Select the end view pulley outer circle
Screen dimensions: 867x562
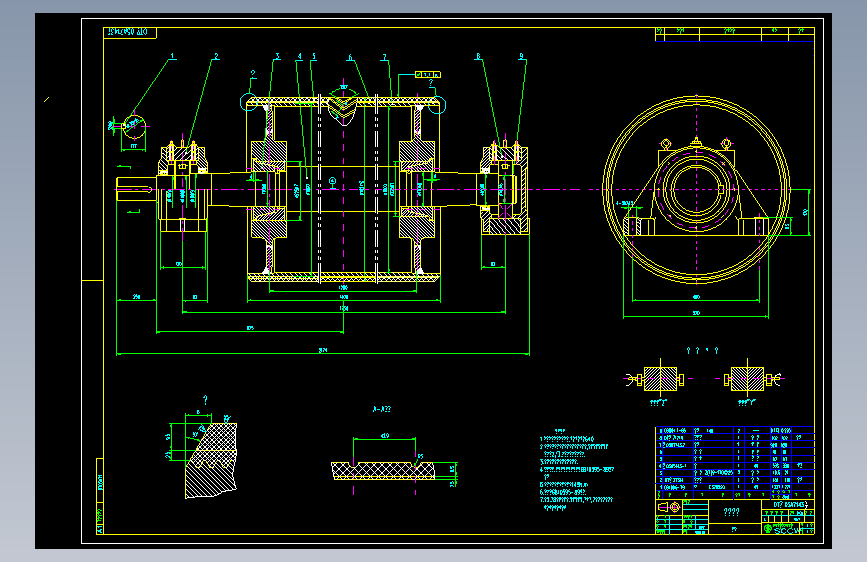pyautogui.click(x=696, y=190)
